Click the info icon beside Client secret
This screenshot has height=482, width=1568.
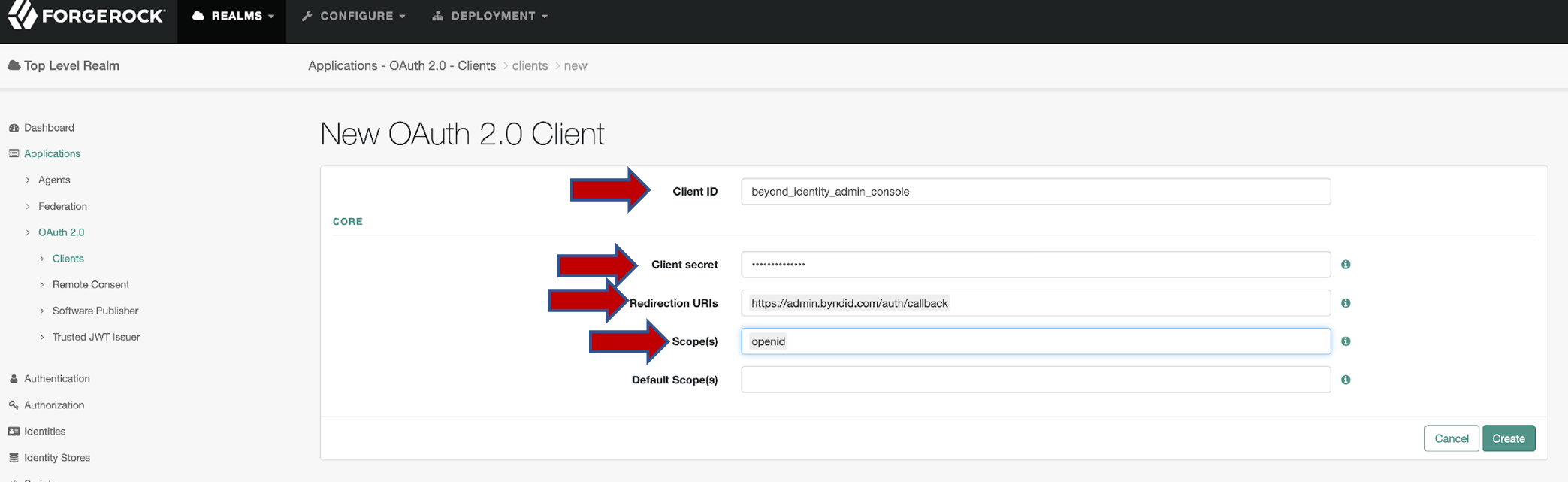(1346, 265)
